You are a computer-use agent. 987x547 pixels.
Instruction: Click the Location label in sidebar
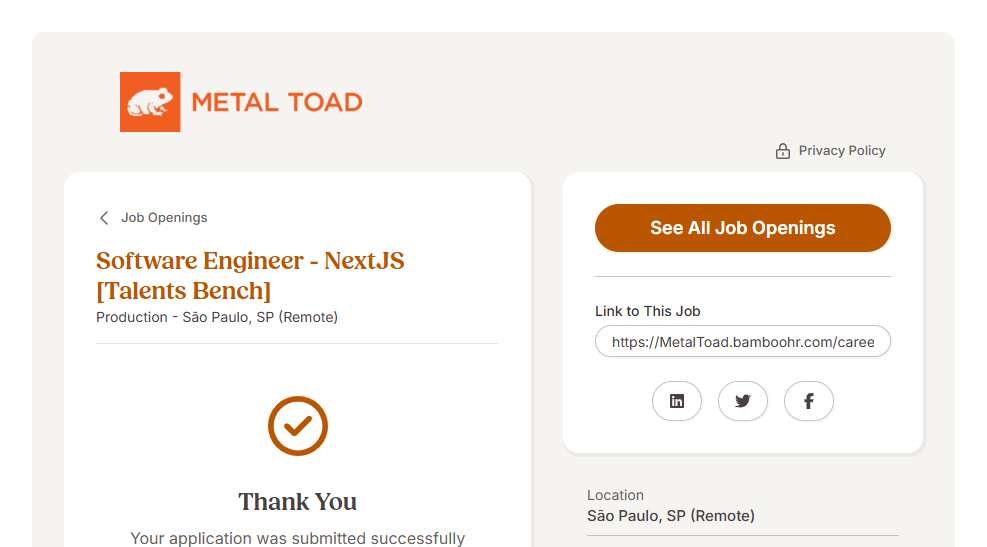[615, 495]
